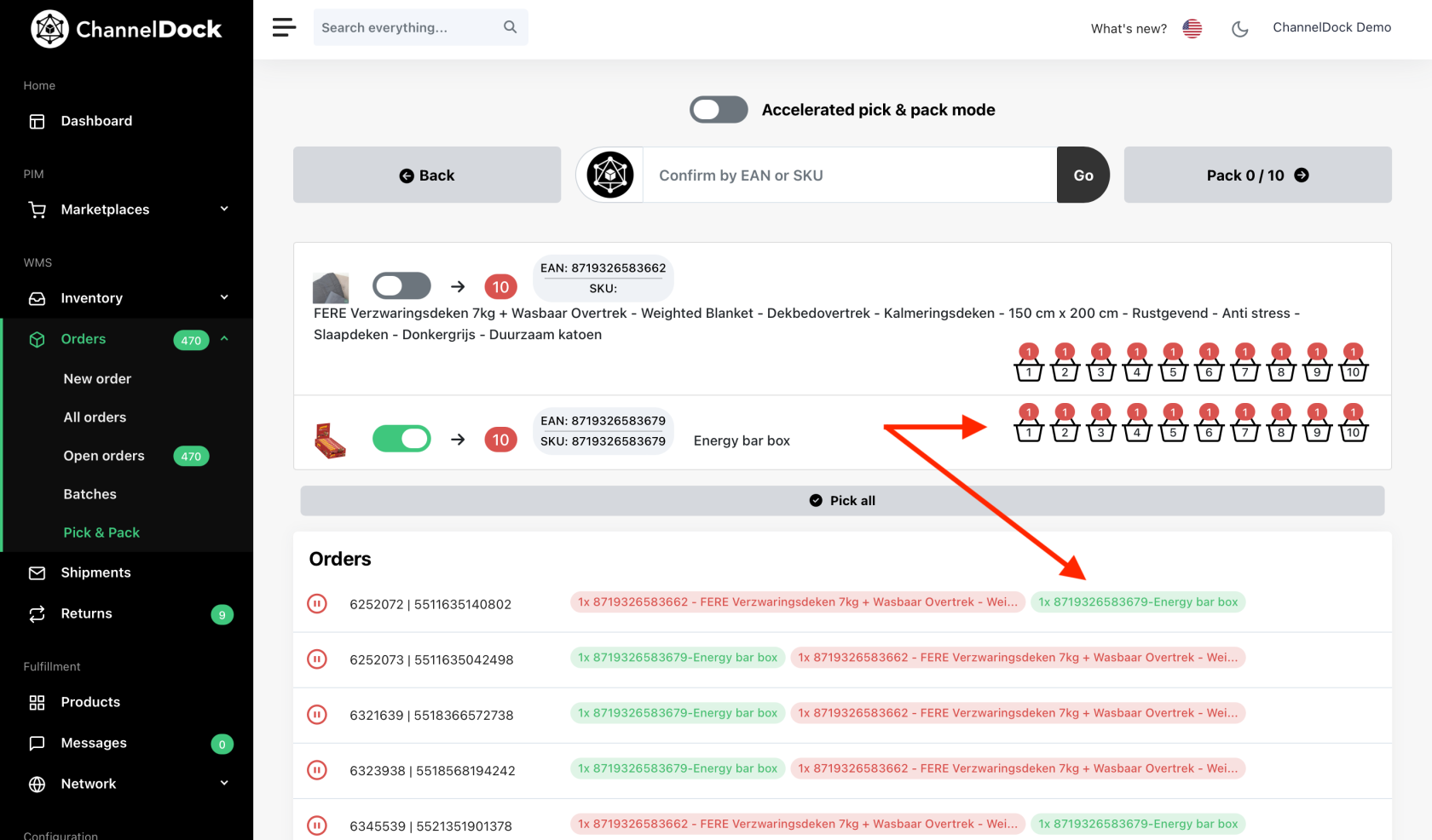Toggle picked switch for Energy bar box
1432x840 pixels.
click(401, 439)
